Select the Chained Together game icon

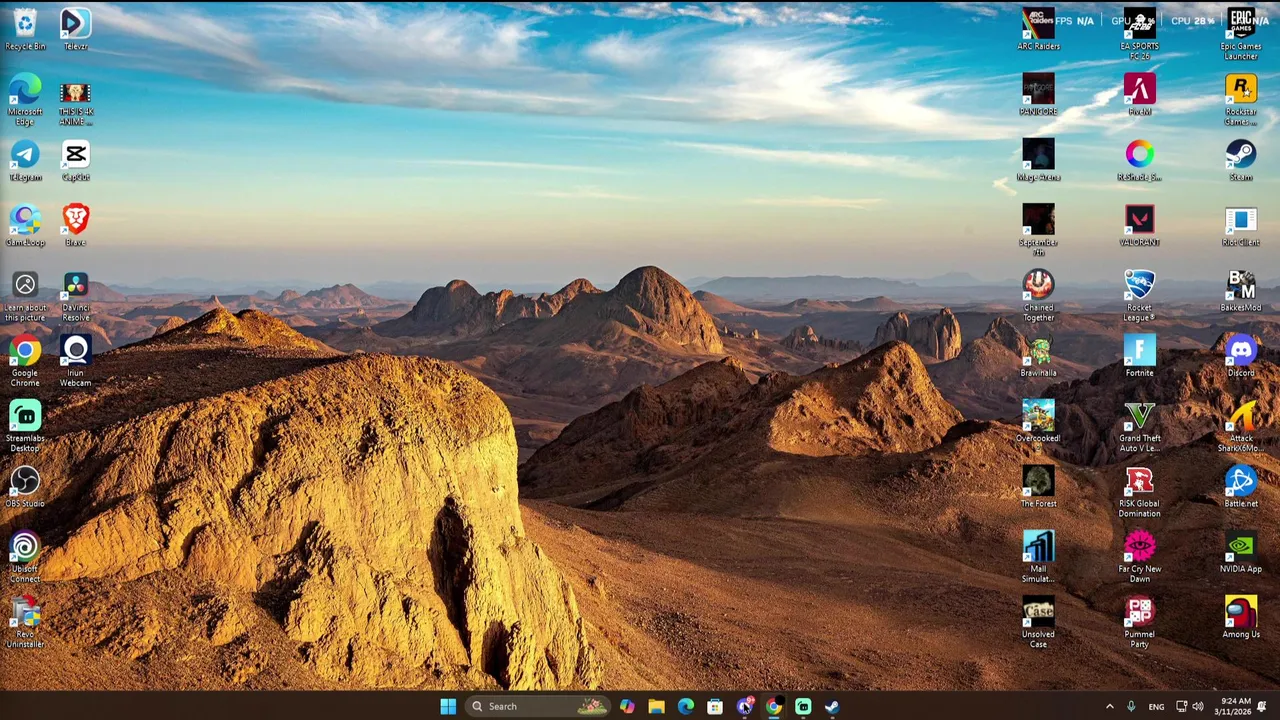pyautogui.click(x=1038, y=296)
